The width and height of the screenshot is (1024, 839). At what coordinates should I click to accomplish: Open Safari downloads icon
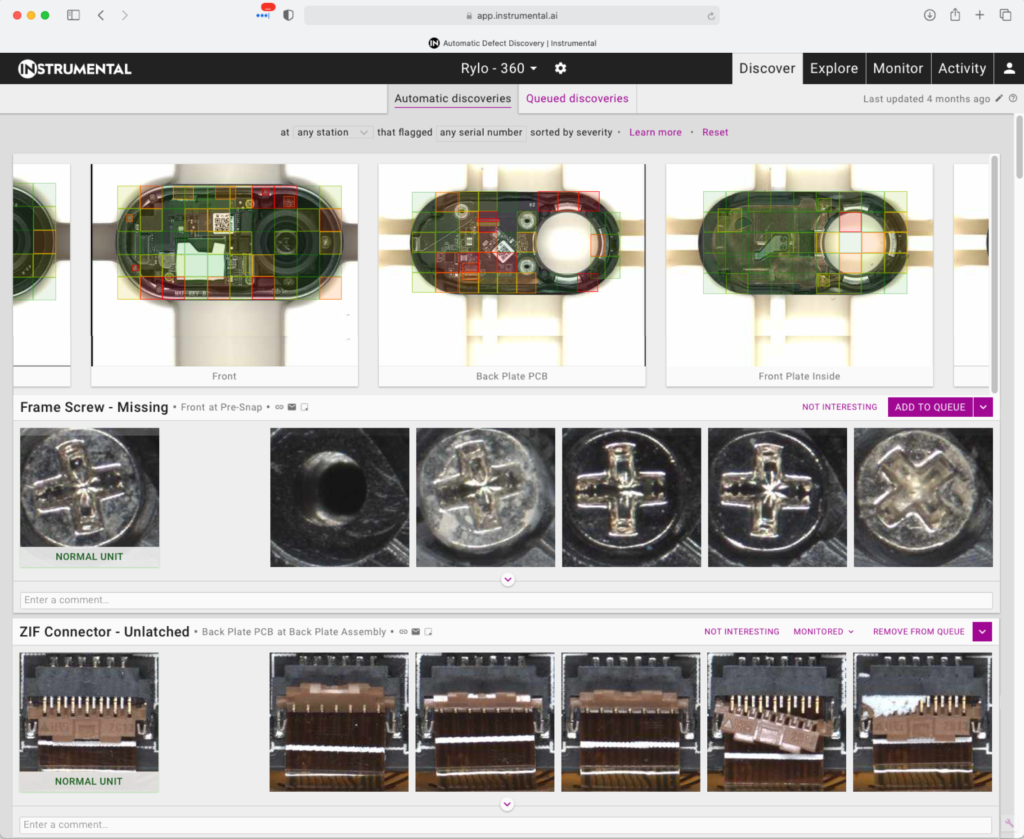tap(929, 15)
